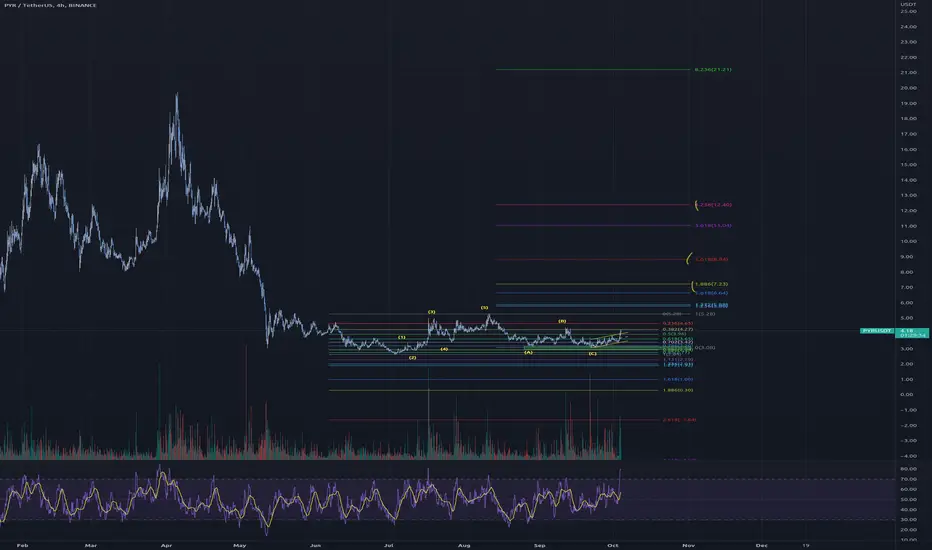Select the 0.236(4.65) retracement label
932x550 pixels.
678,323
